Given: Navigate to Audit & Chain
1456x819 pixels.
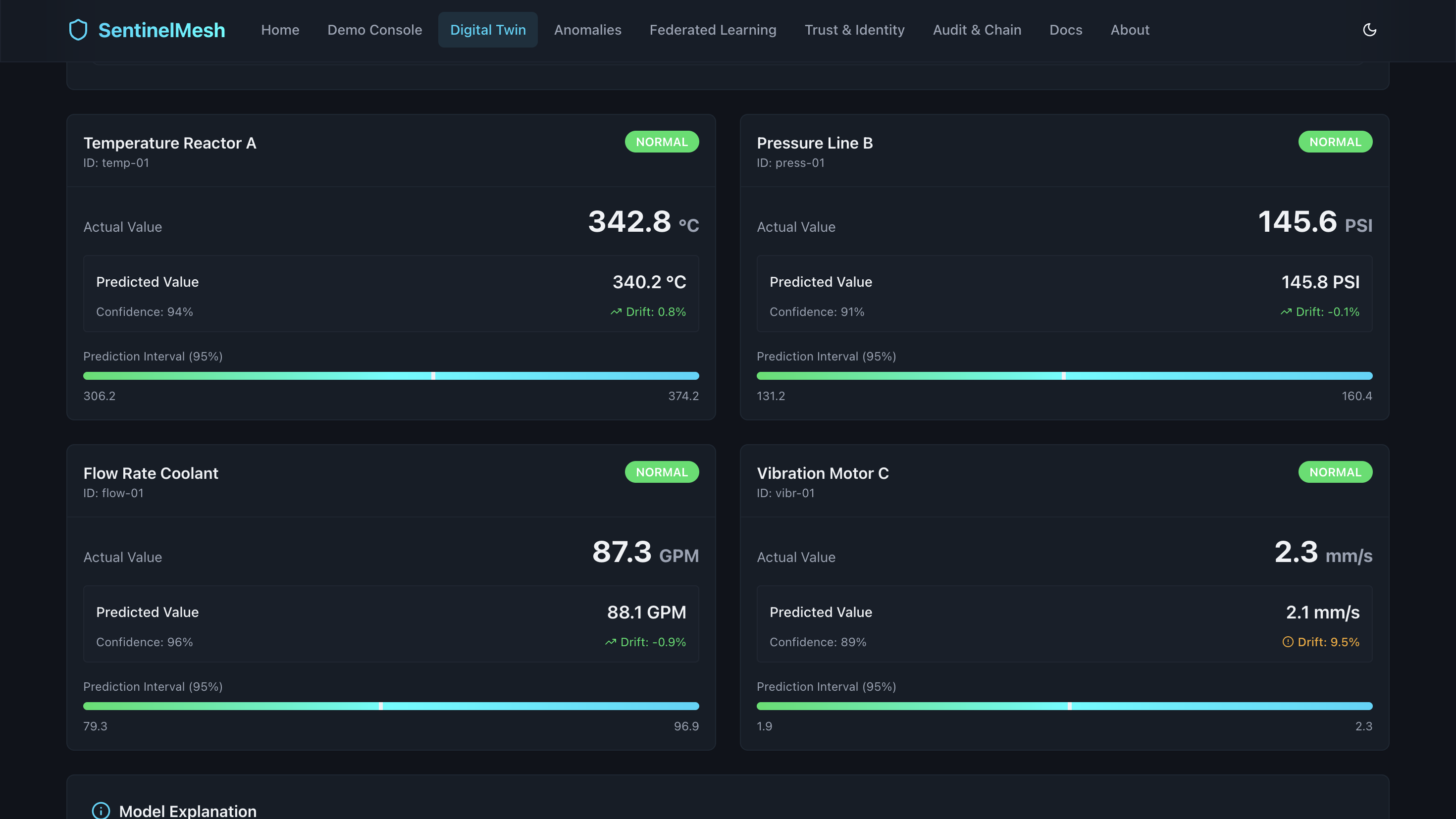Looking at the screenshot, I should tap(977, 30).
